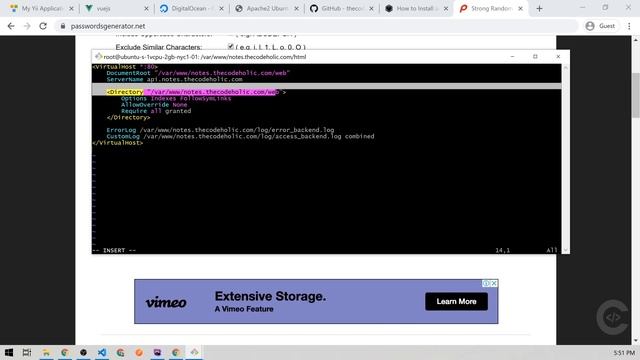The image size is (640, 360).
Task: Click the browser page vertical scrollbar
Action: [x=636, y=95]
